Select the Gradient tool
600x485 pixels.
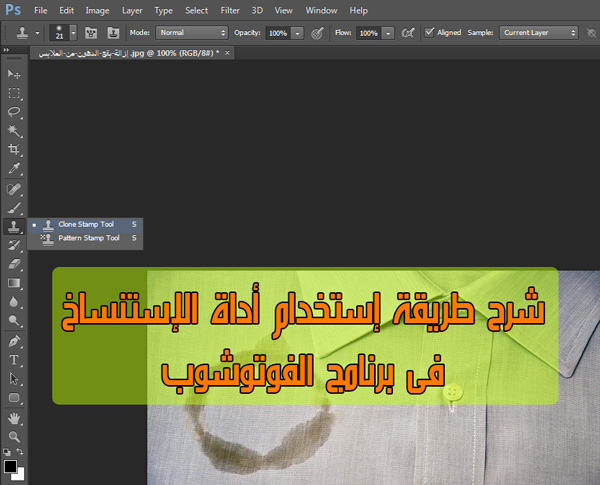[14, 283]
